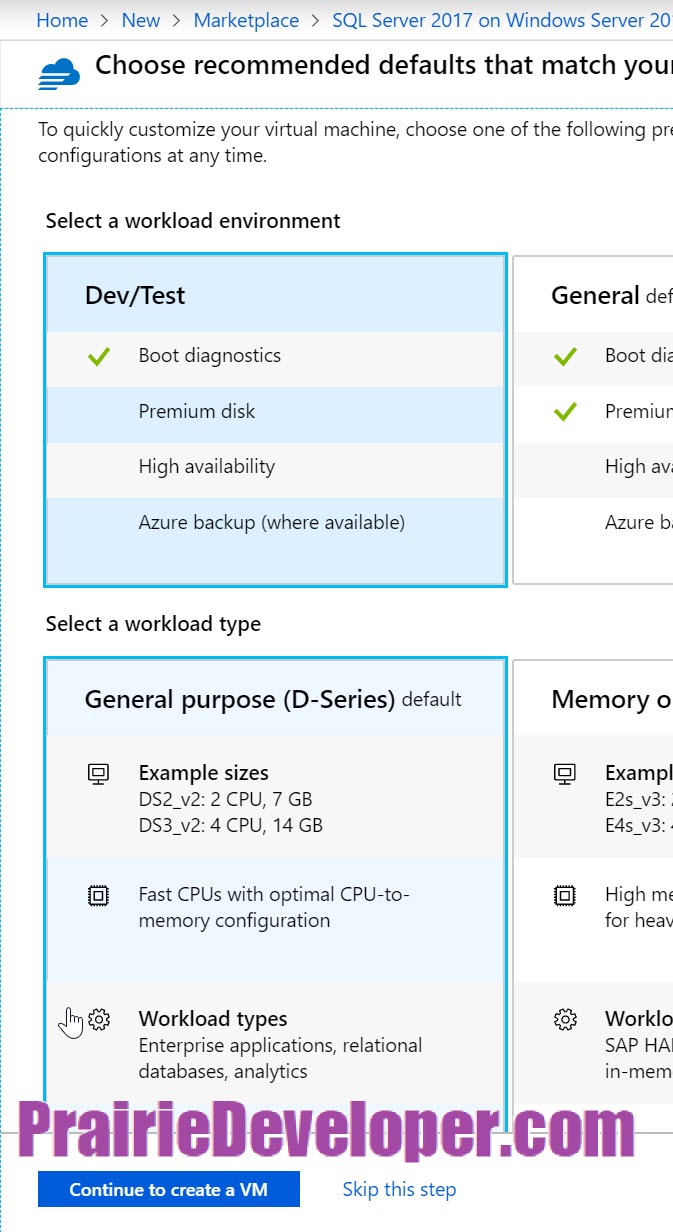Navigate to Marketplace breadcrumb

pos(246,20)
